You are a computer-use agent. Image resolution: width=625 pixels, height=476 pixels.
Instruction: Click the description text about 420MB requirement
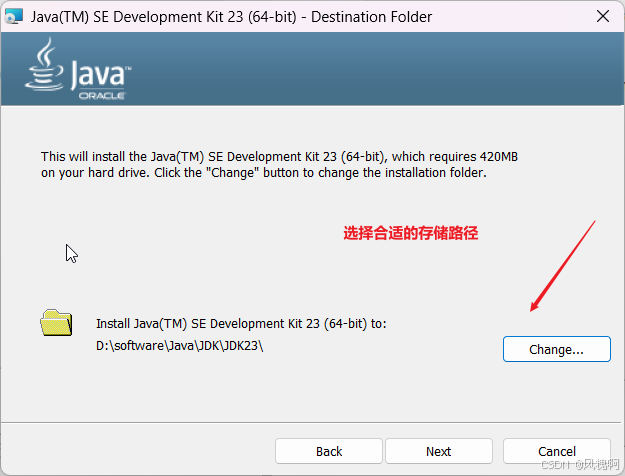click(279, 164)
